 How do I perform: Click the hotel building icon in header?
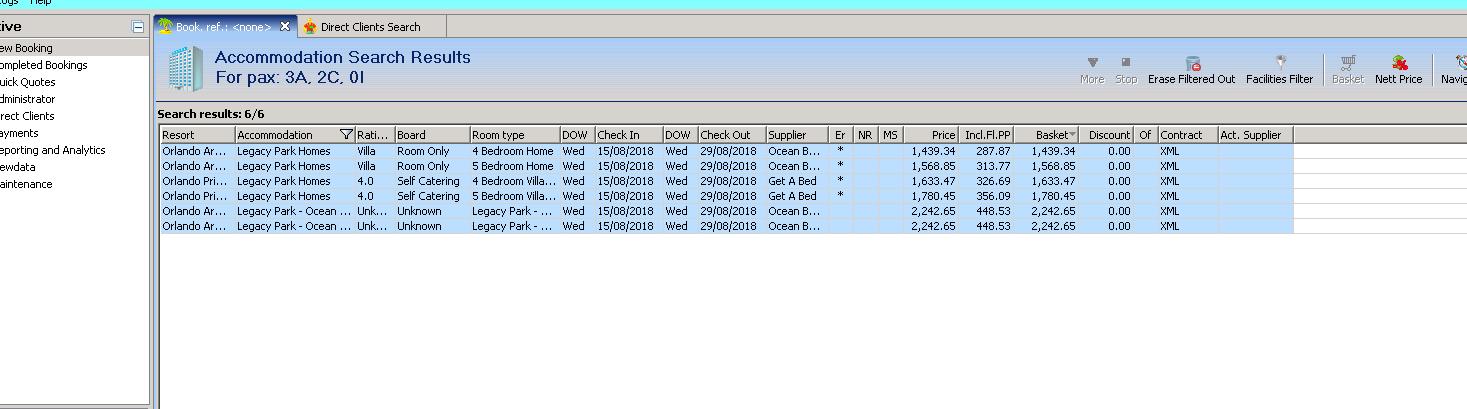(x=184, y=68)
